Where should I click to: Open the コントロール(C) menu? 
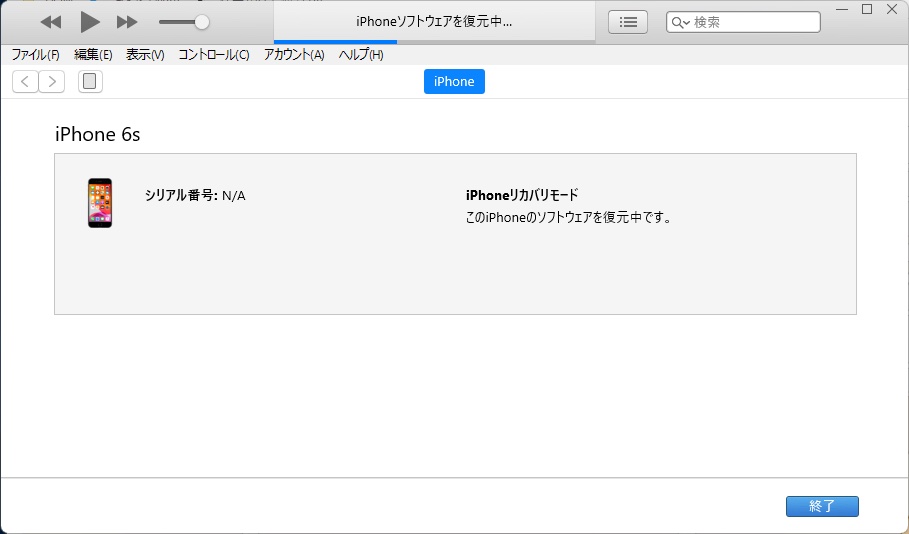coord(214,55)
